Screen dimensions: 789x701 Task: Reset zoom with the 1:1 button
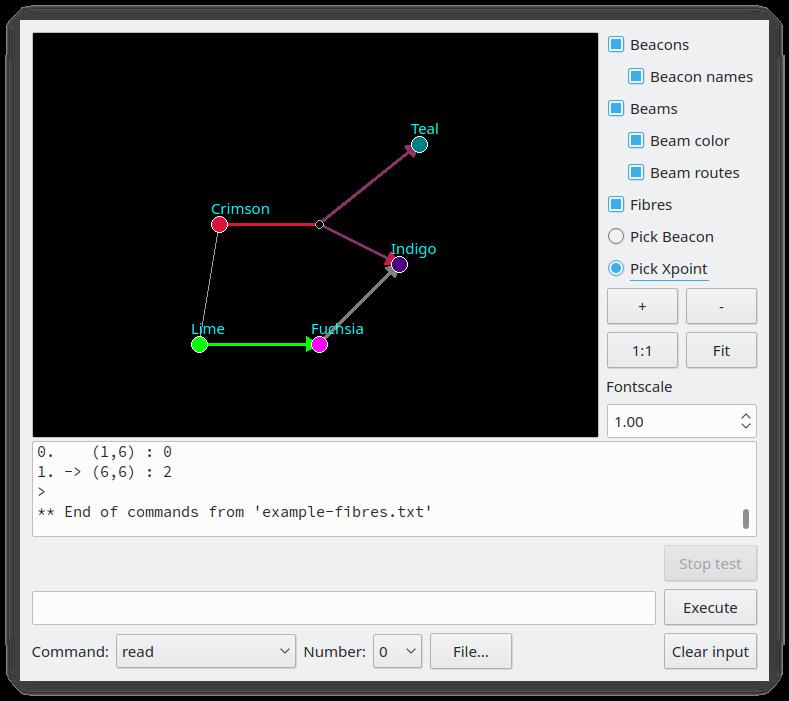642,350
